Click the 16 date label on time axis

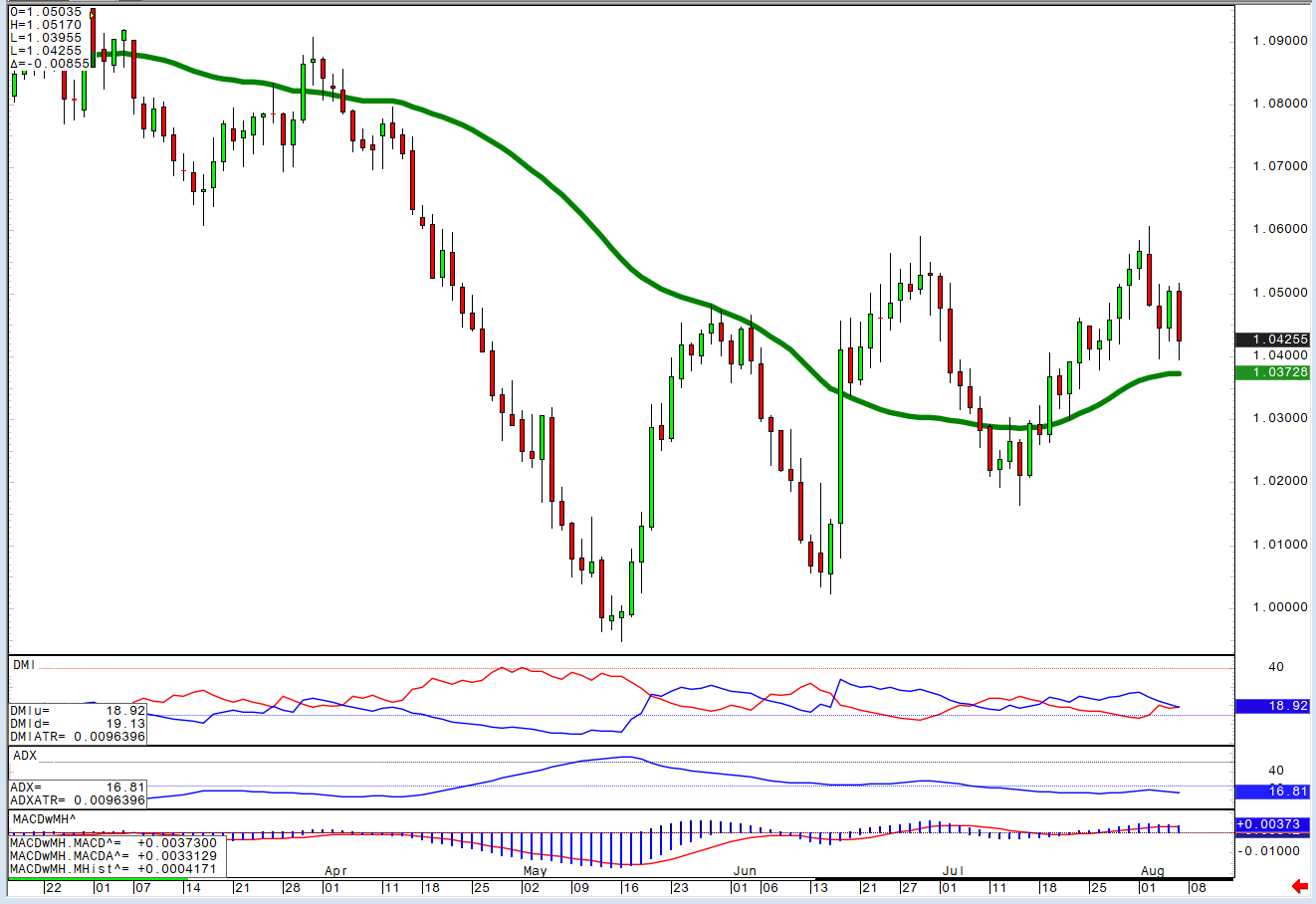(630, 886)
